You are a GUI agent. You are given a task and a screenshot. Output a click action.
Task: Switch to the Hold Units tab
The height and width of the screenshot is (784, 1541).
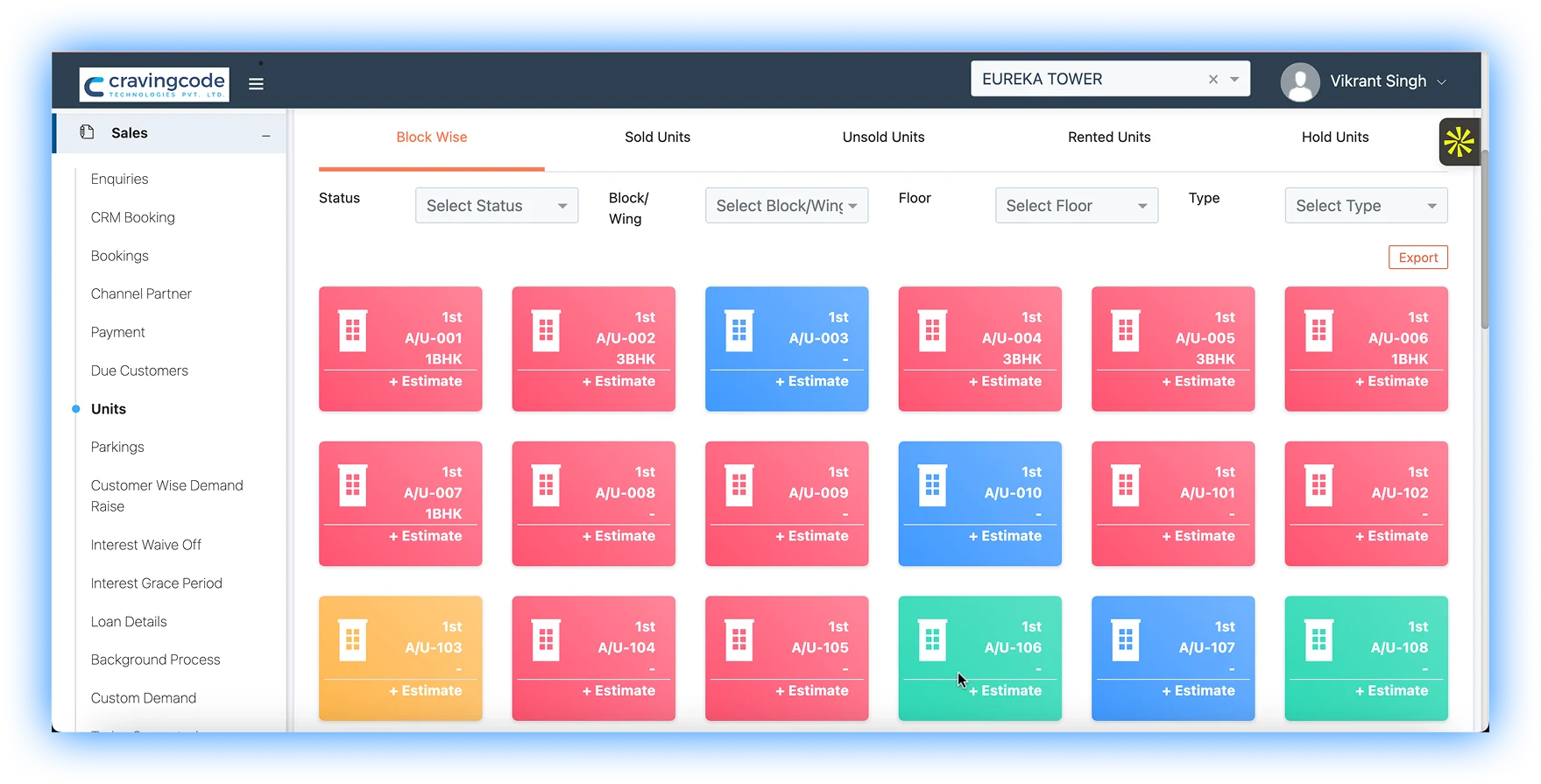click(x=1334, y=137)
